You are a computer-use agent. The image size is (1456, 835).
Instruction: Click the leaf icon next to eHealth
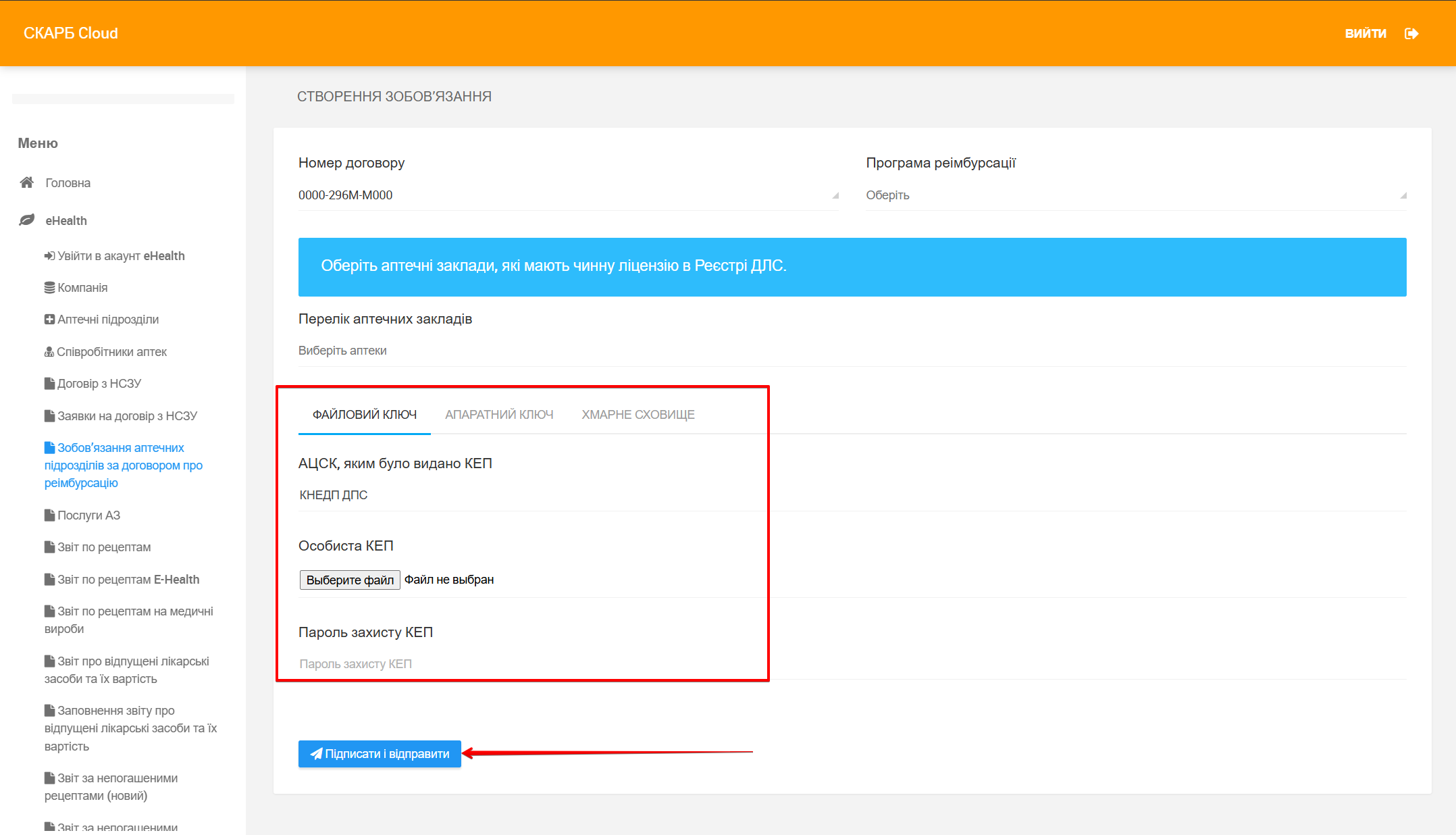26,220
